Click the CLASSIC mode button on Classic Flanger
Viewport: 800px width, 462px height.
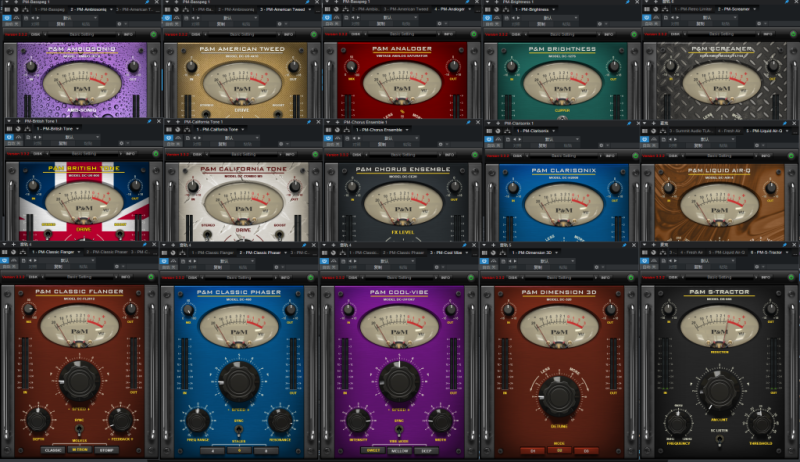pos(54,450)
